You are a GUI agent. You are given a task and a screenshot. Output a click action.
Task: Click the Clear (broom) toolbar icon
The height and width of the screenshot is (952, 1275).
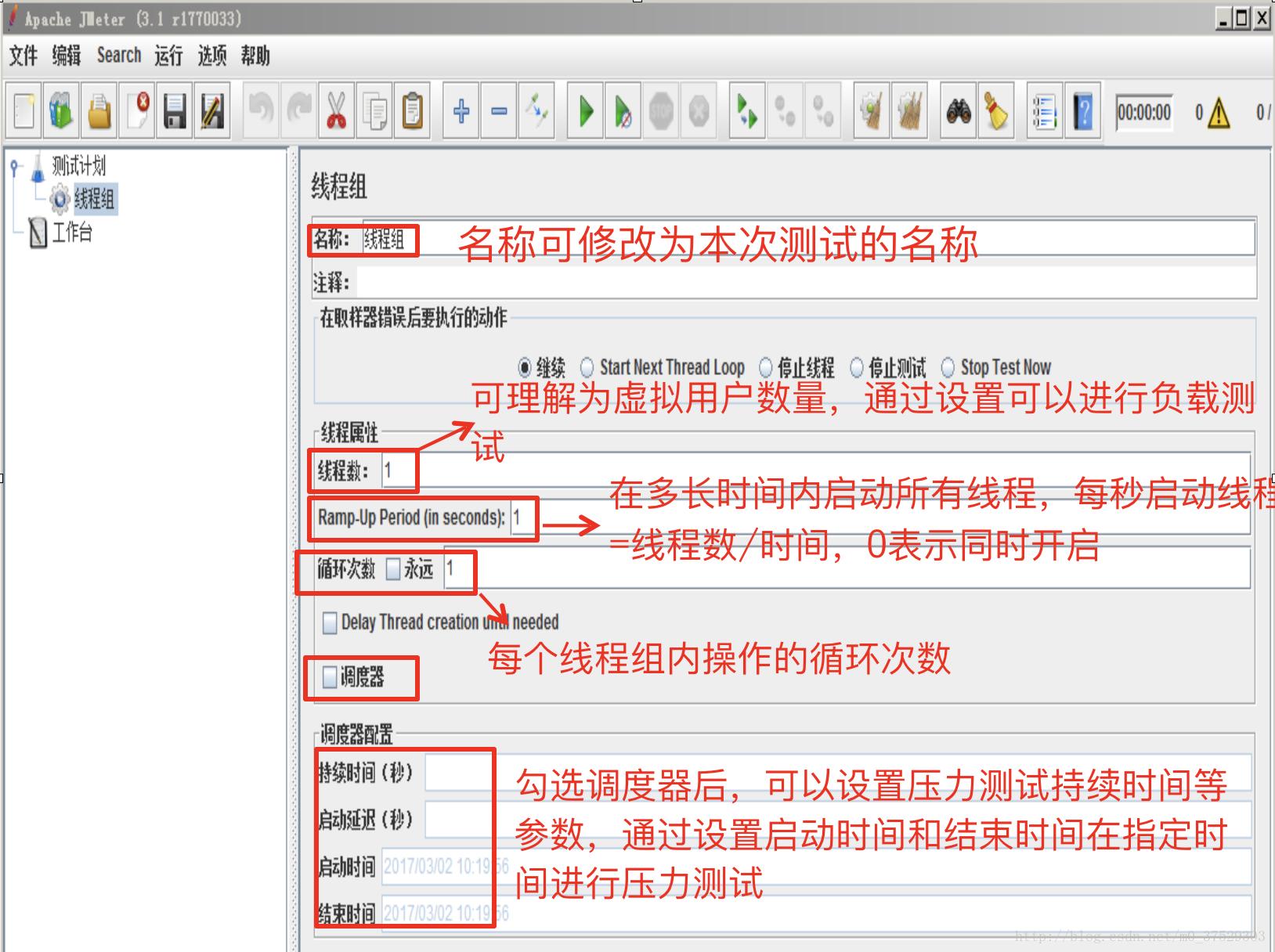click(x=871, y=111)
